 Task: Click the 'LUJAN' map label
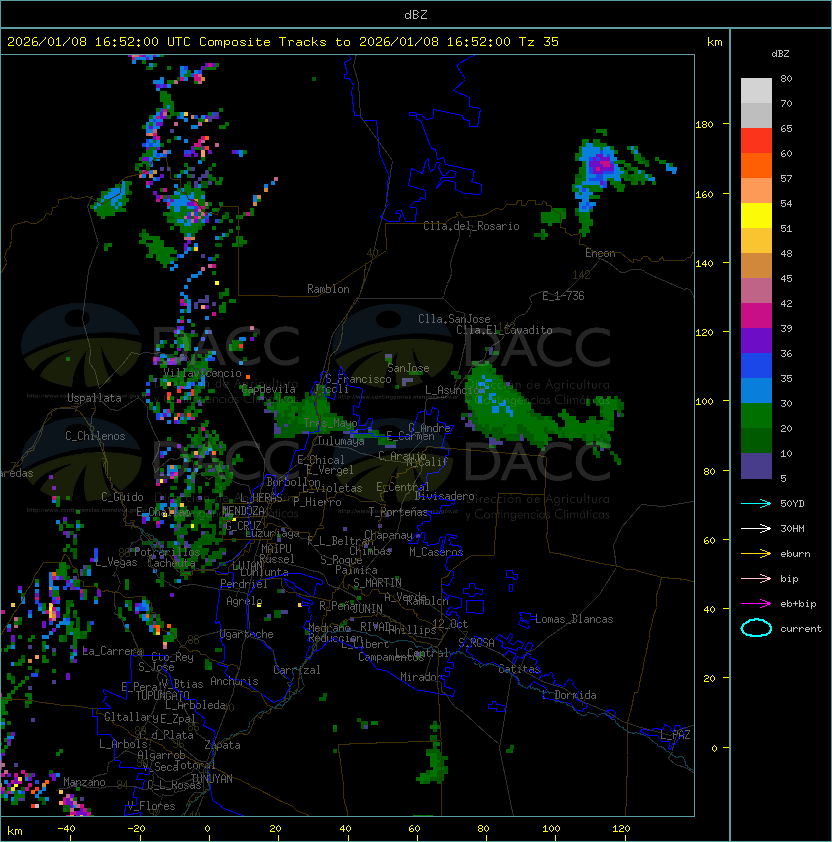pos(248,566)
